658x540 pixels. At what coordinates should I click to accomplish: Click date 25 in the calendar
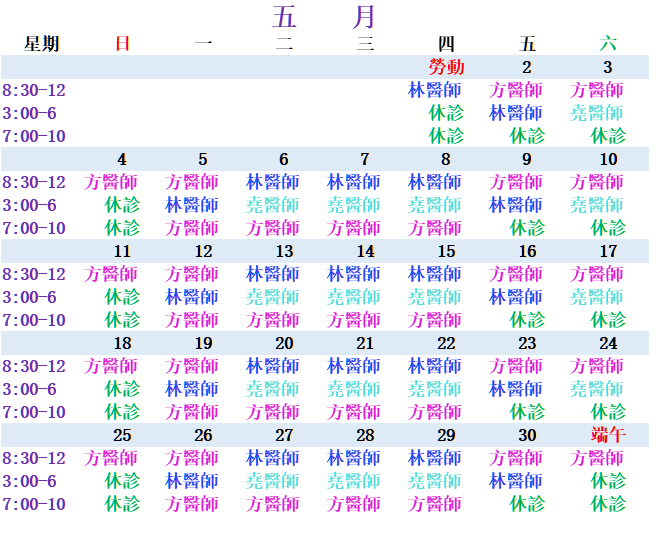[x=122, y=435]
